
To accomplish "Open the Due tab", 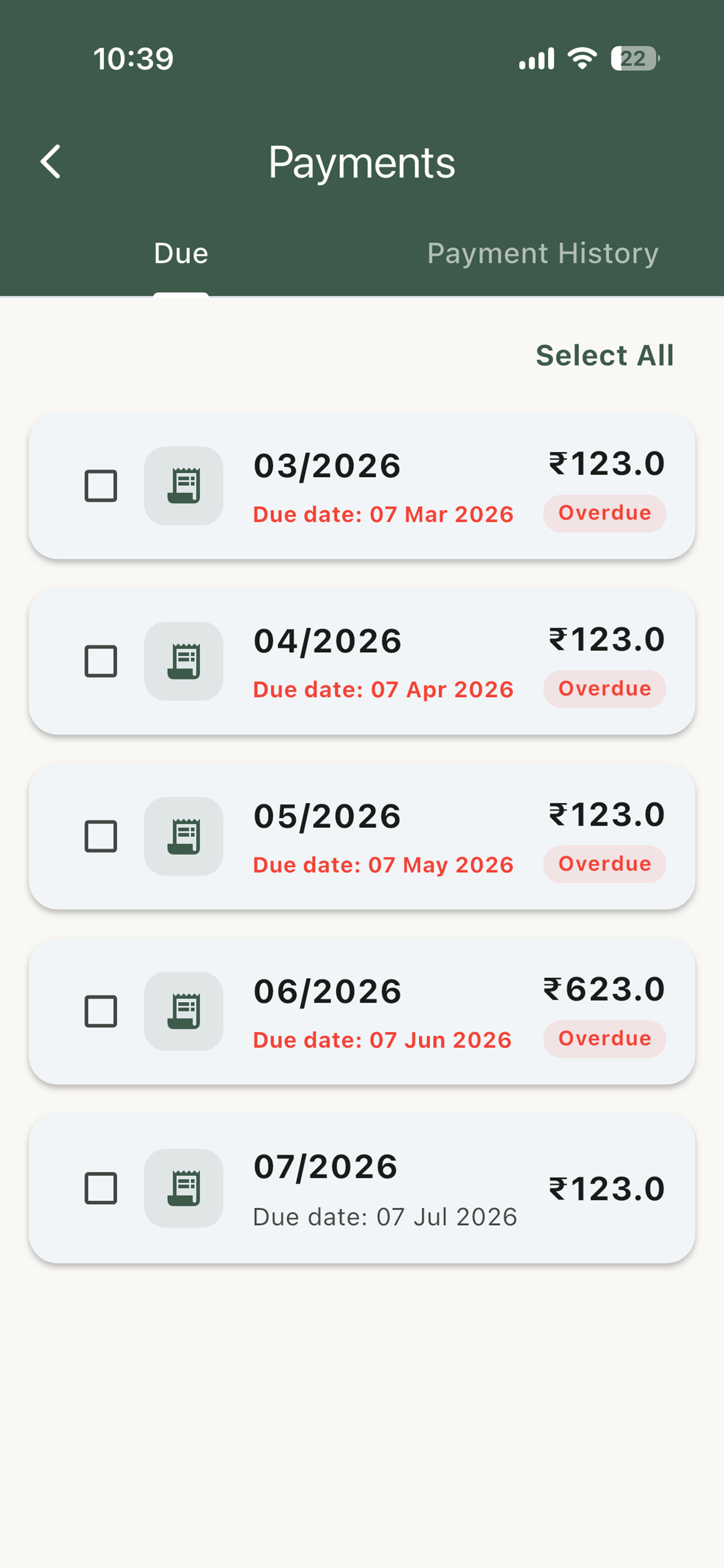I will tap(181, 253).
